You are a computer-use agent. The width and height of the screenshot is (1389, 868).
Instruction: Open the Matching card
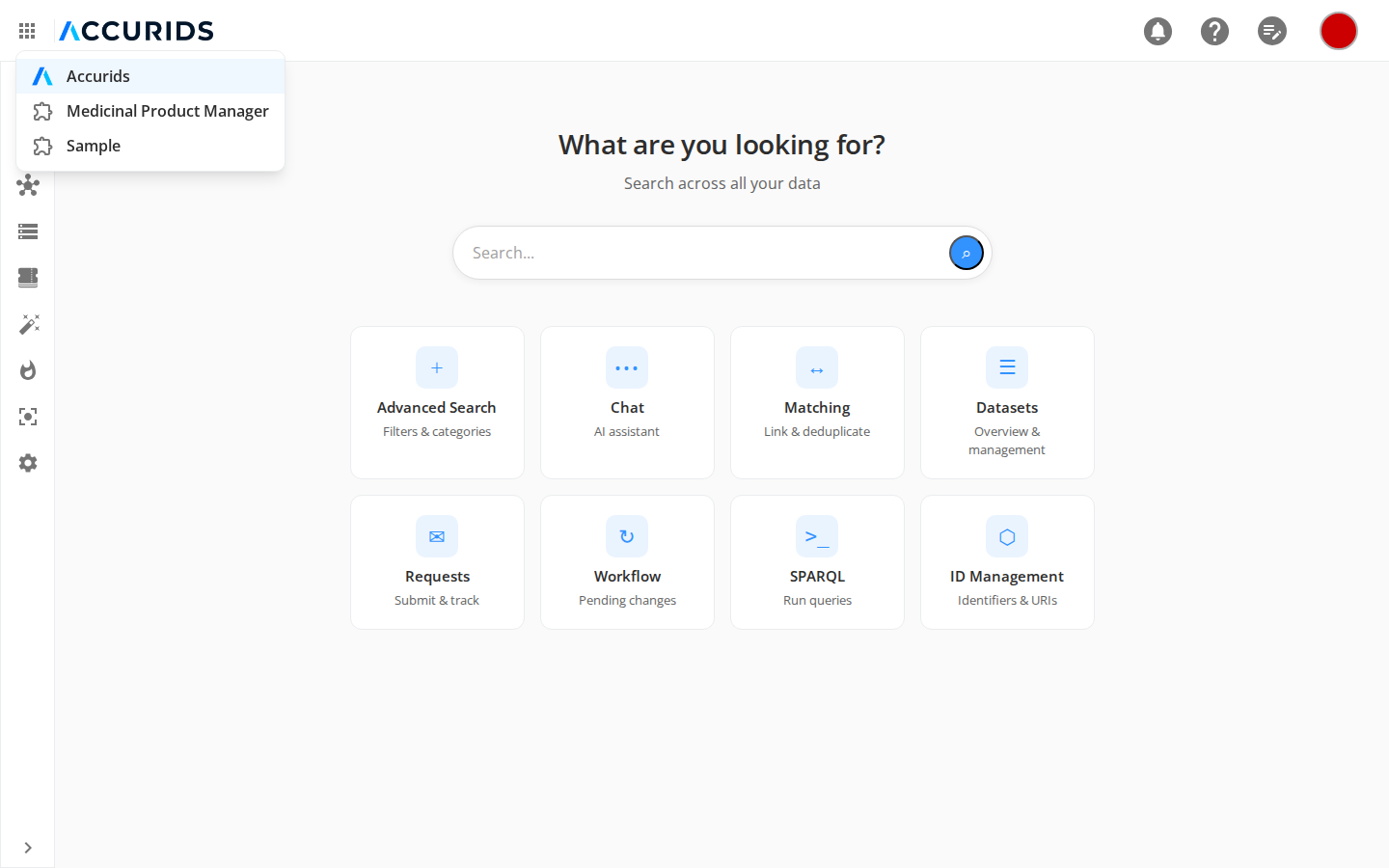pos(817,402)
